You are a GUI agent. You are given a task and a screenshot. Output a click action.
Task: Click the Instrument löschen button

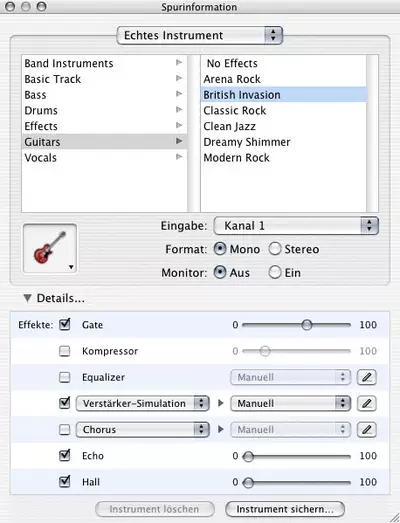pyautogui.click(x=154, y=509)
